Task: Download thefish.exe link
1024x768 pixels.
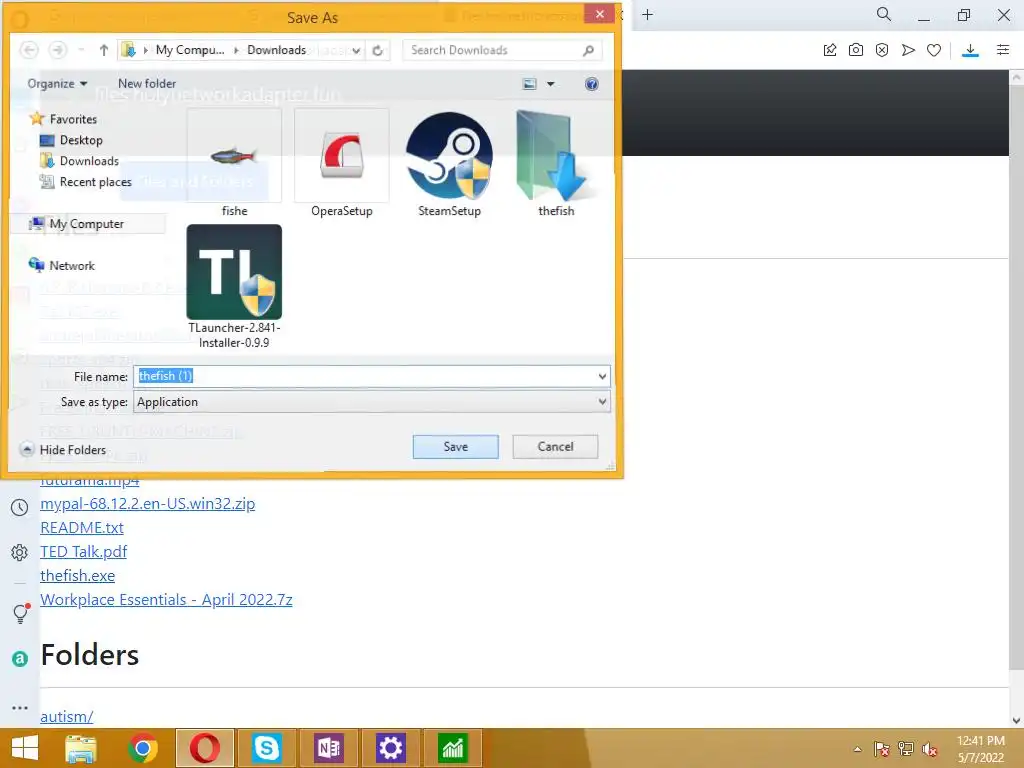Action: click(78, 575)
